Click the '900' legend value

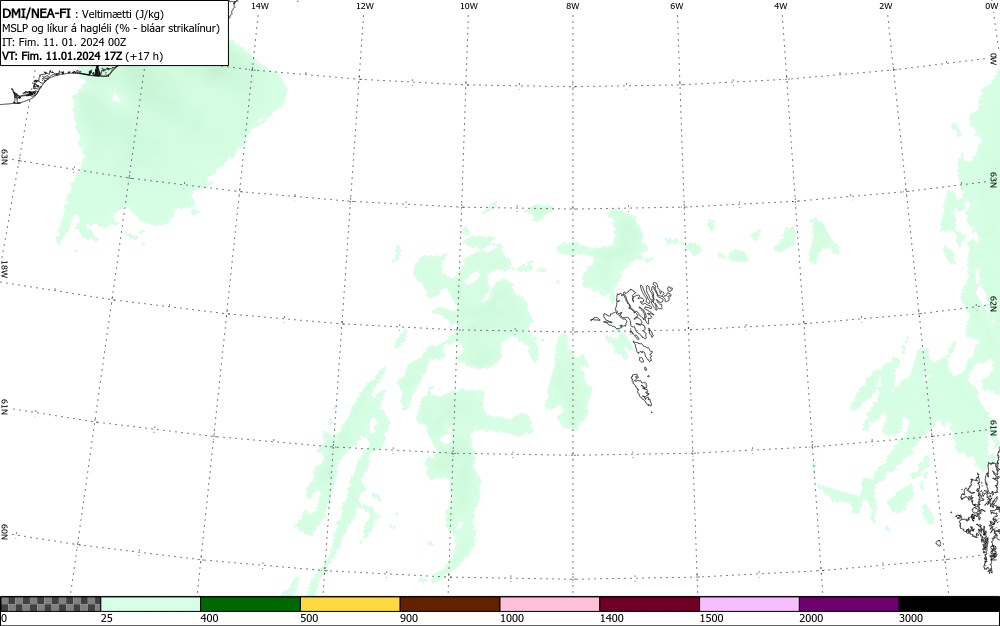click(x=409, y=618)
